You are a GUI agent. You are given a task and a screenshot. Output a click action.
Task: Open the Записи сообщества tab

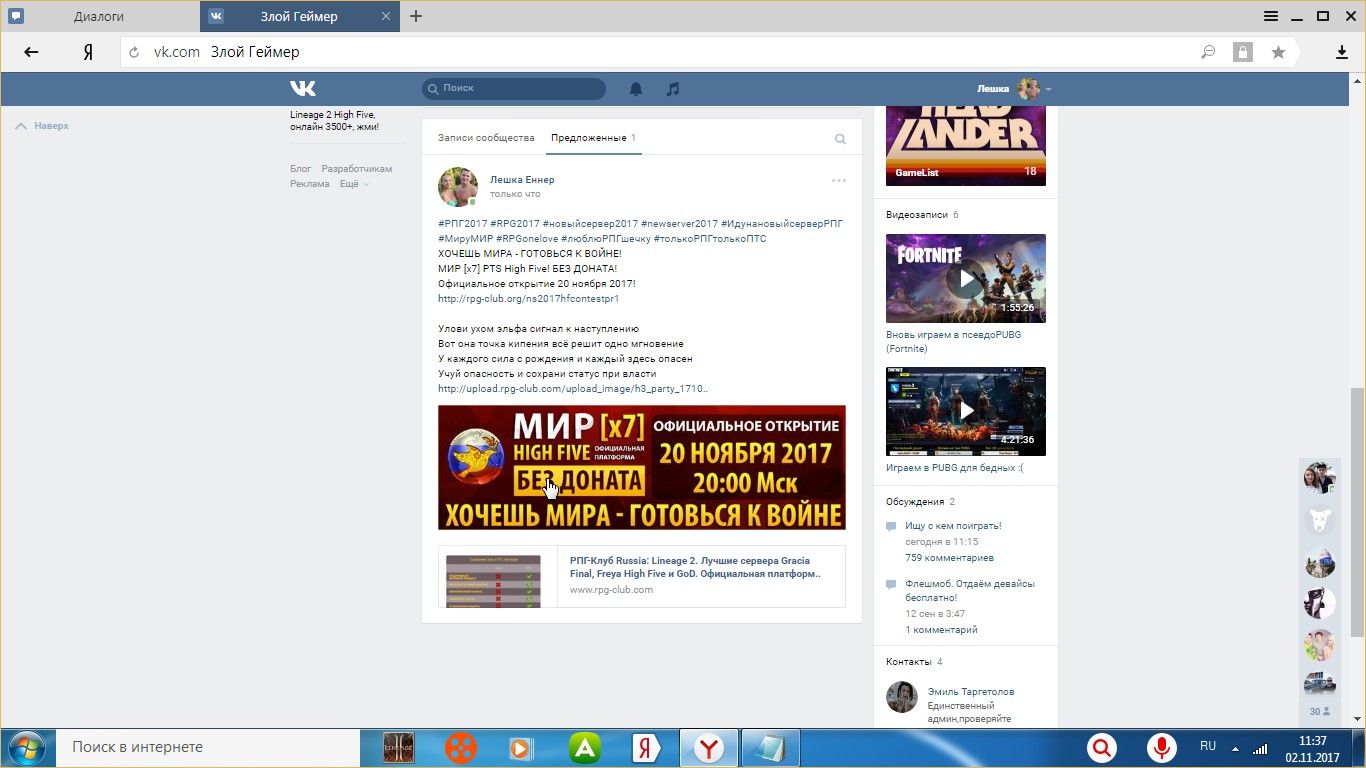486,138
